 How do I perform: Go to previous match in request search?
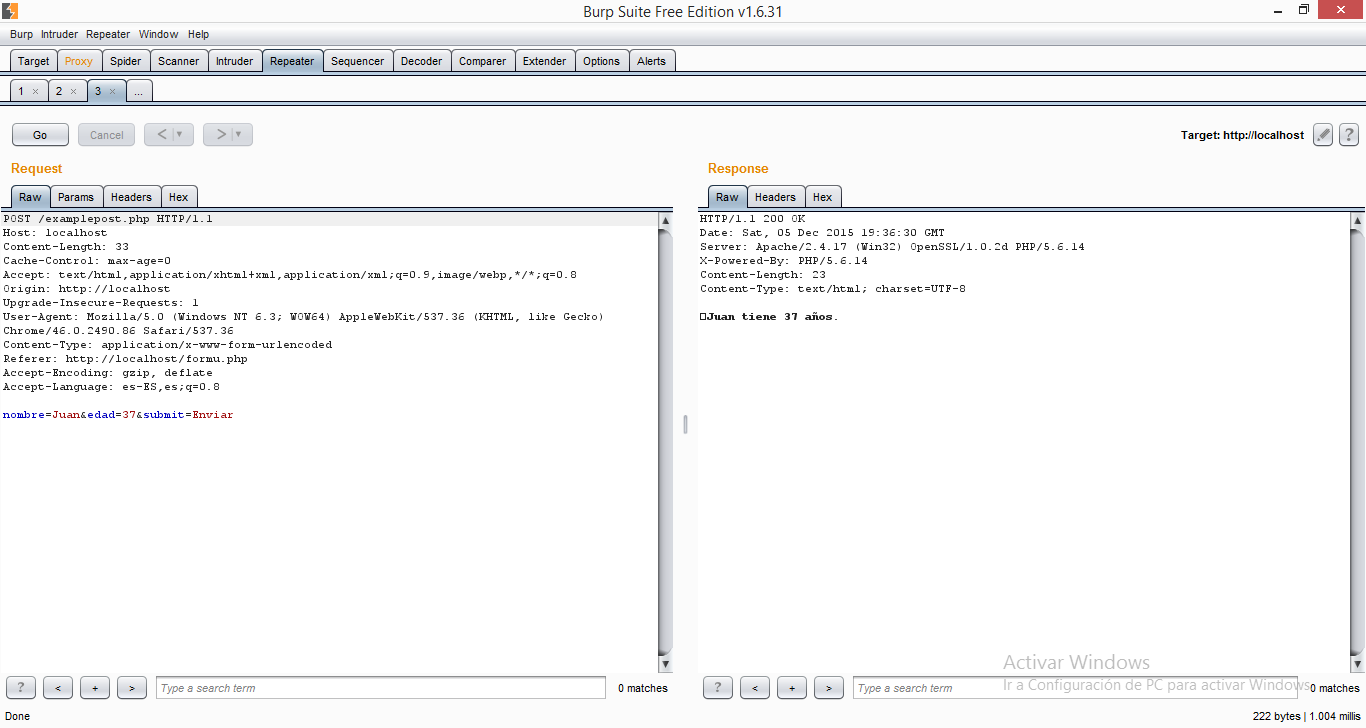[x=58, y=688]
